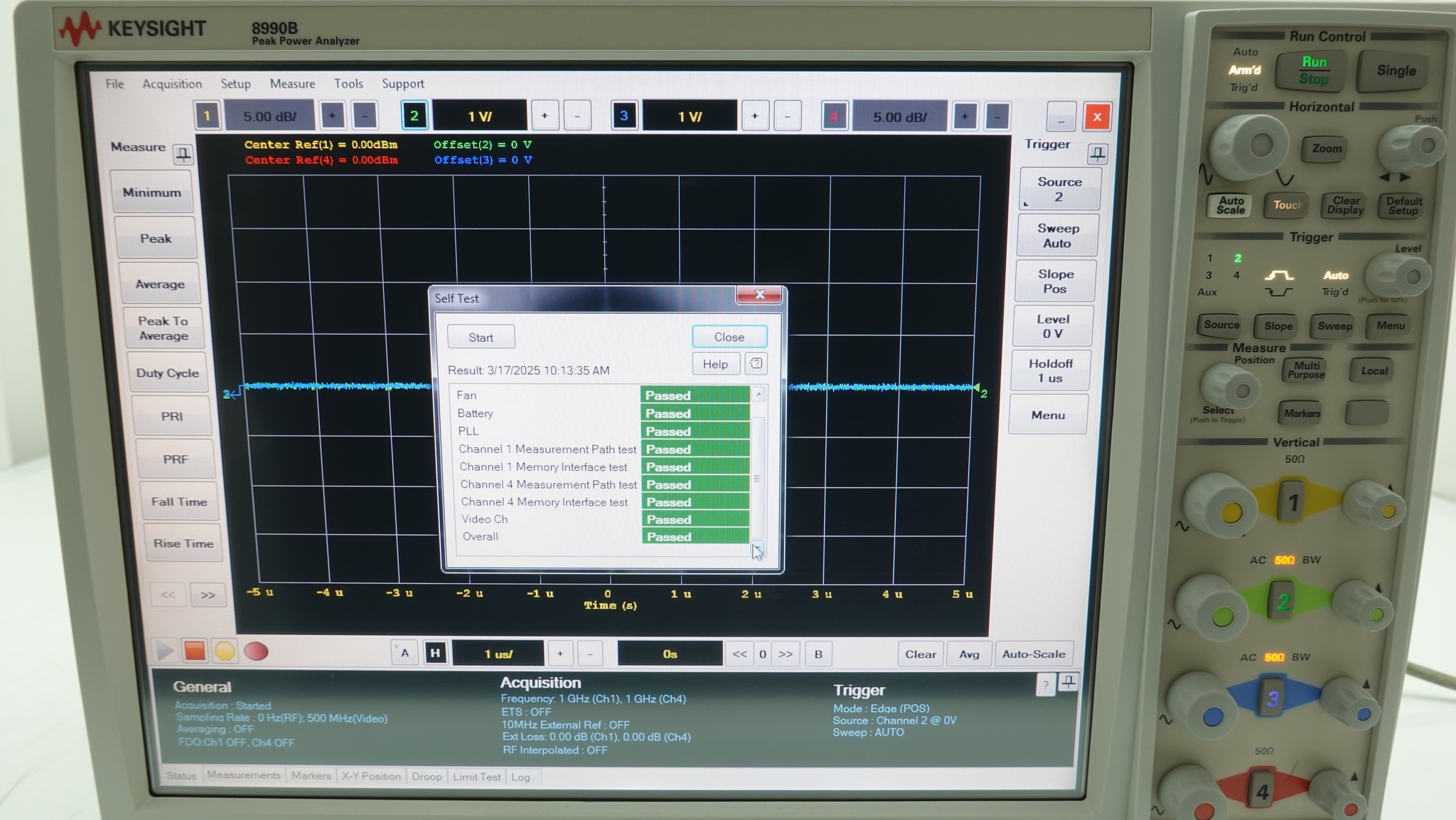Click the 0s delay field
Image resolution: width=1456 pixels, height=820 pixels.
point(670,654)
